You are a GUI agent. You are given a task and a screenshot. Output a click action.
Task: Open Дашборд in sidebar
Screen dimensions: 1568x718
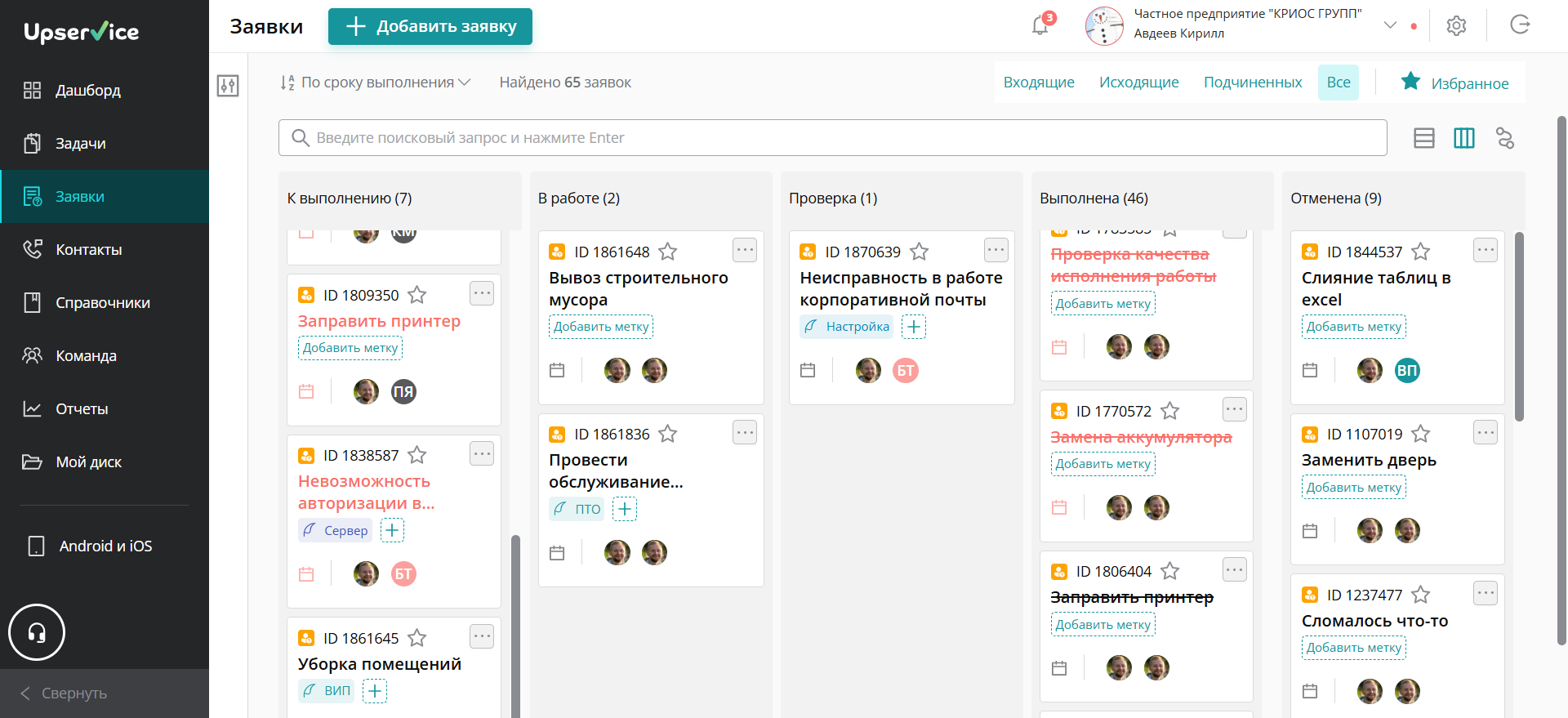105,90
